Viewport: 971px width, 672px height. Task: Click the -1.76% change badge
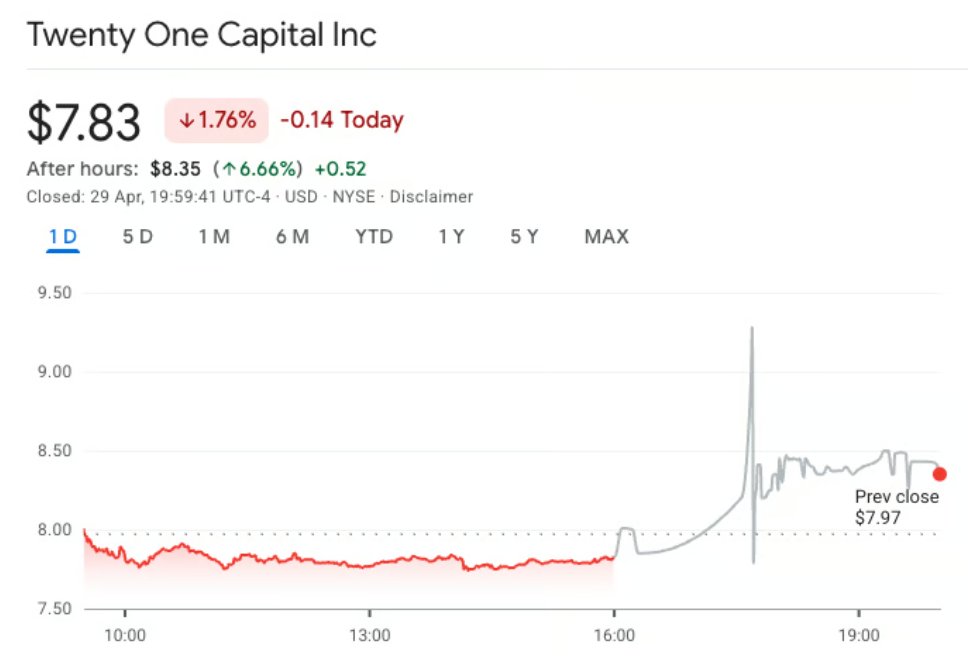(217, 121)
